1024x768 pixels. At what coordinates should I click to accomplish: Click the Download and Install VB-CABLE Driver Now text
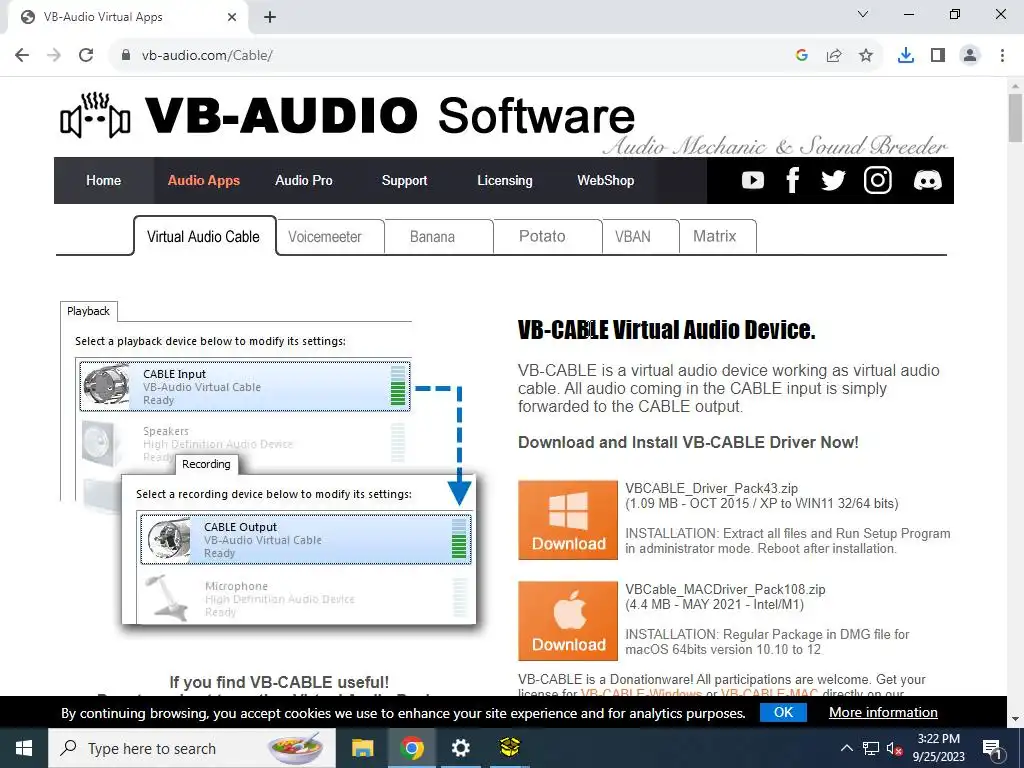(x=688, y=443)
